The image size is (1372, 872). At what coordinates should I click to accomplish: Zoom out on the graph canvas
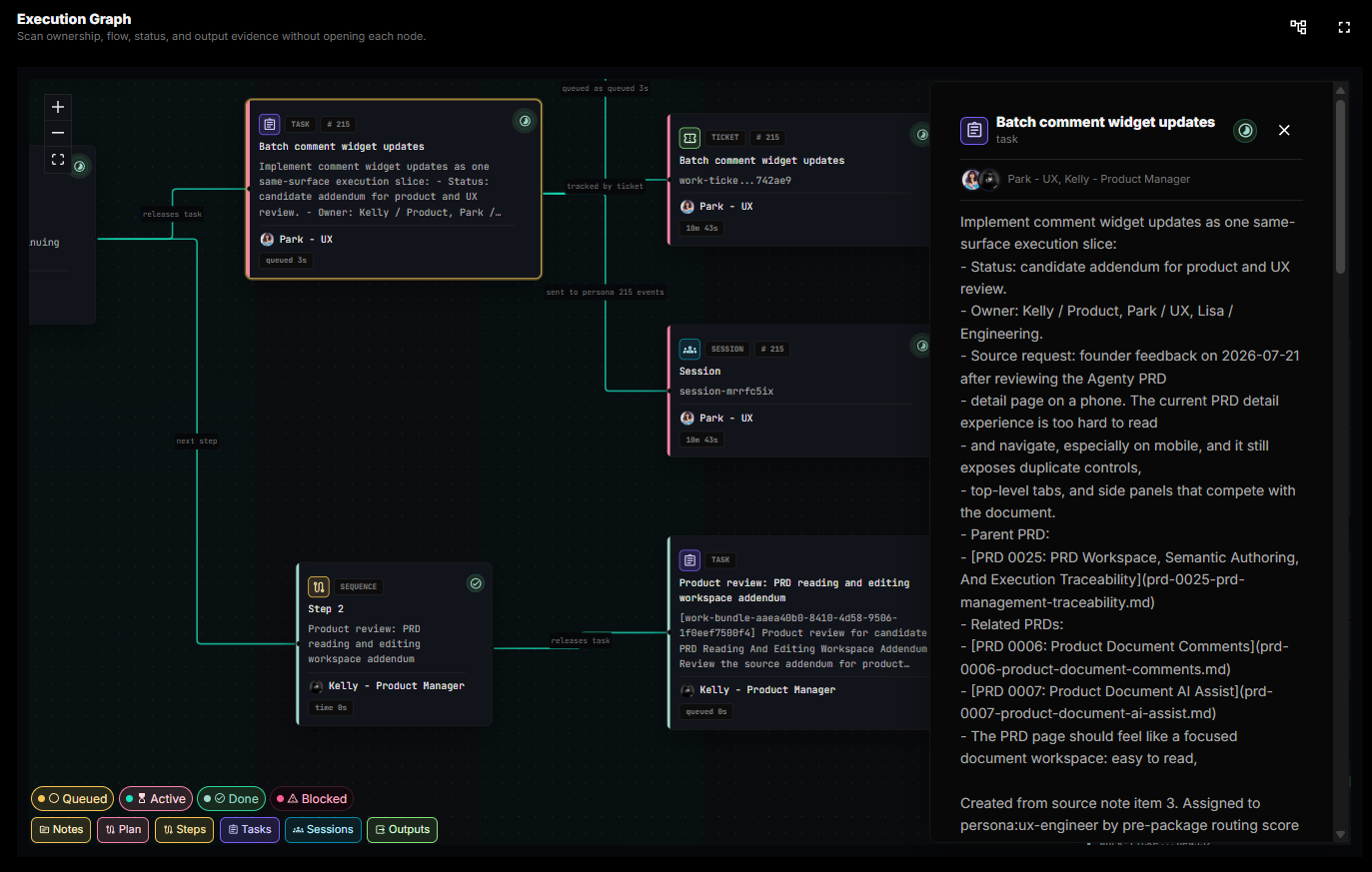tap(58, 133)
